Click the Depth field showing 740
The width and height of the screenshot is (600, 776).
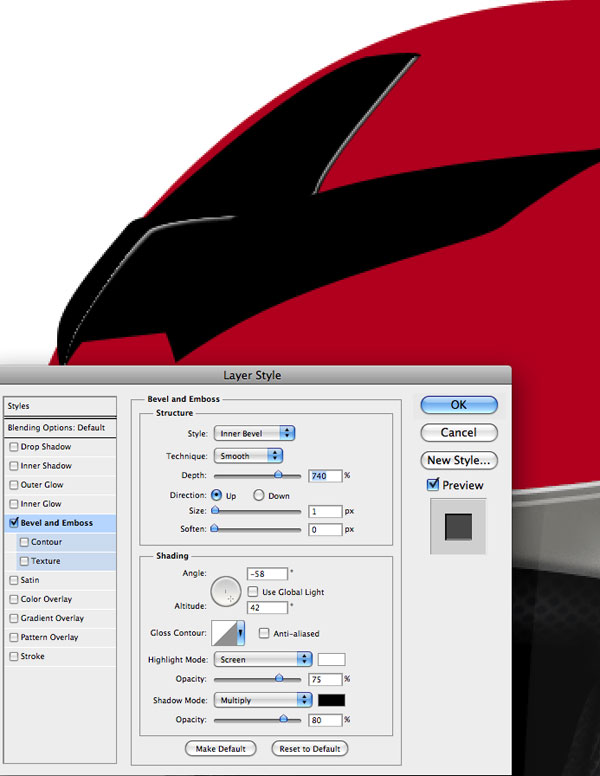(325, 476)
